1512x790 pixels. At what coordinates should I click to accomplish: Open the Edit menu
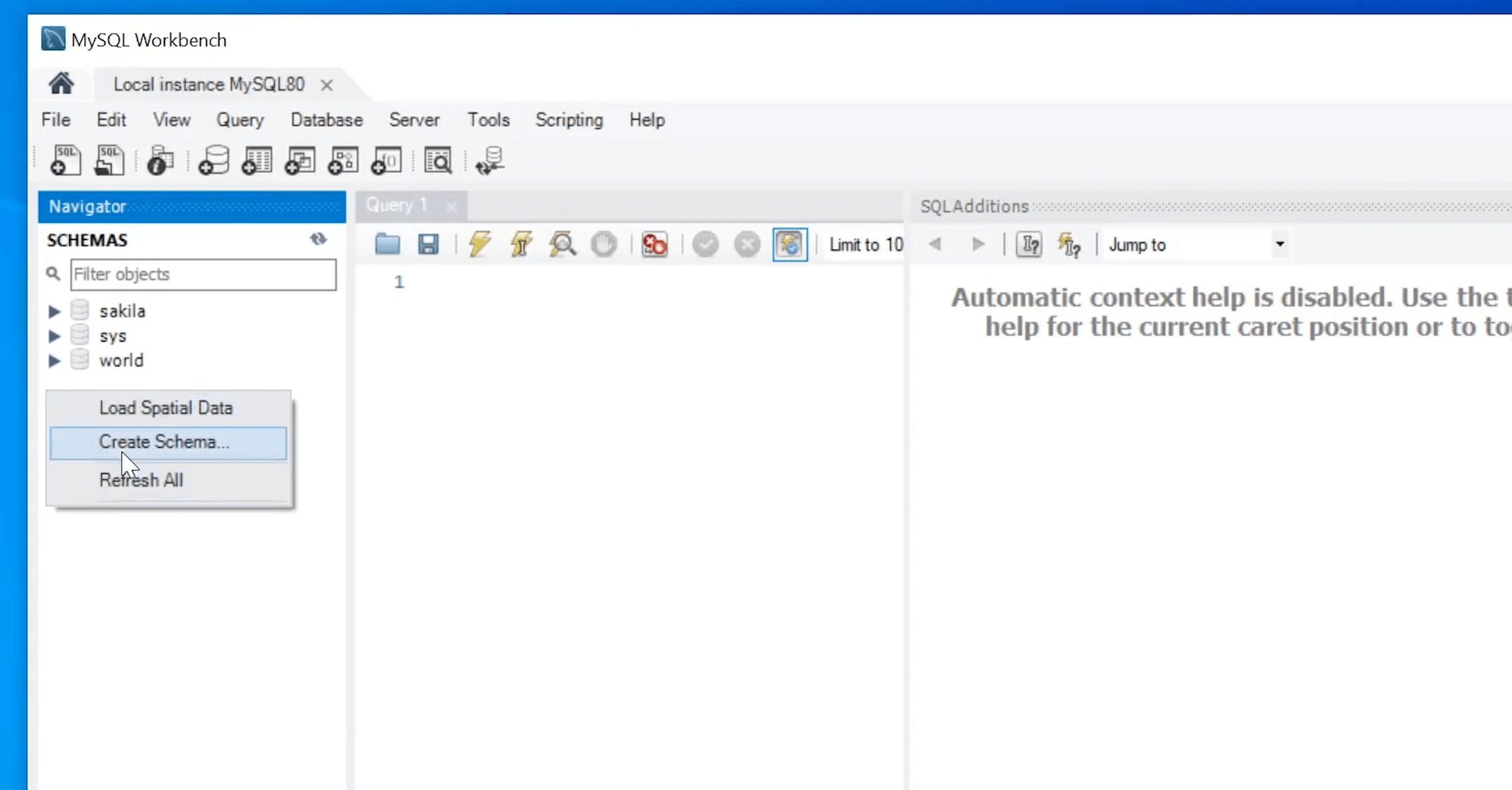(111, 119)
